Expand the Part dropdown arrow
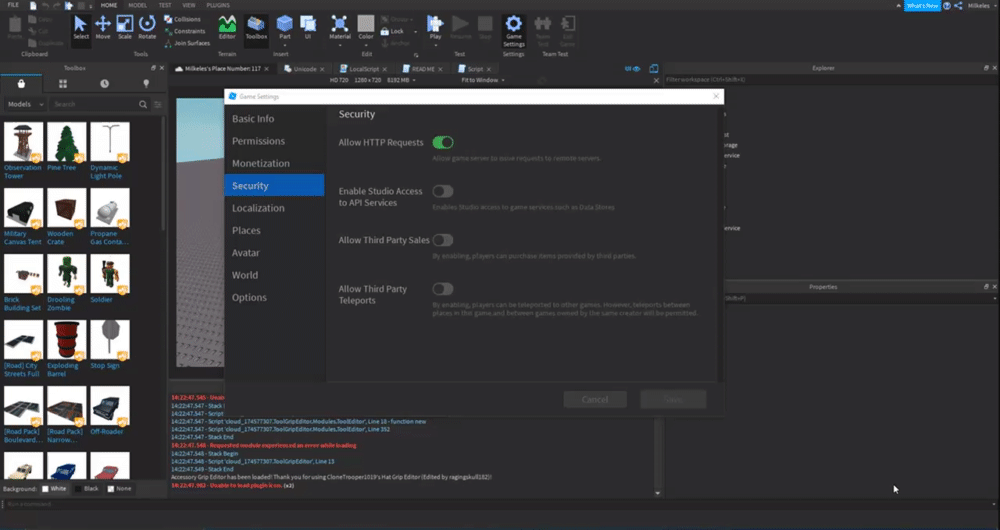This screenshot has height=530, width=1000. point(284,45)
